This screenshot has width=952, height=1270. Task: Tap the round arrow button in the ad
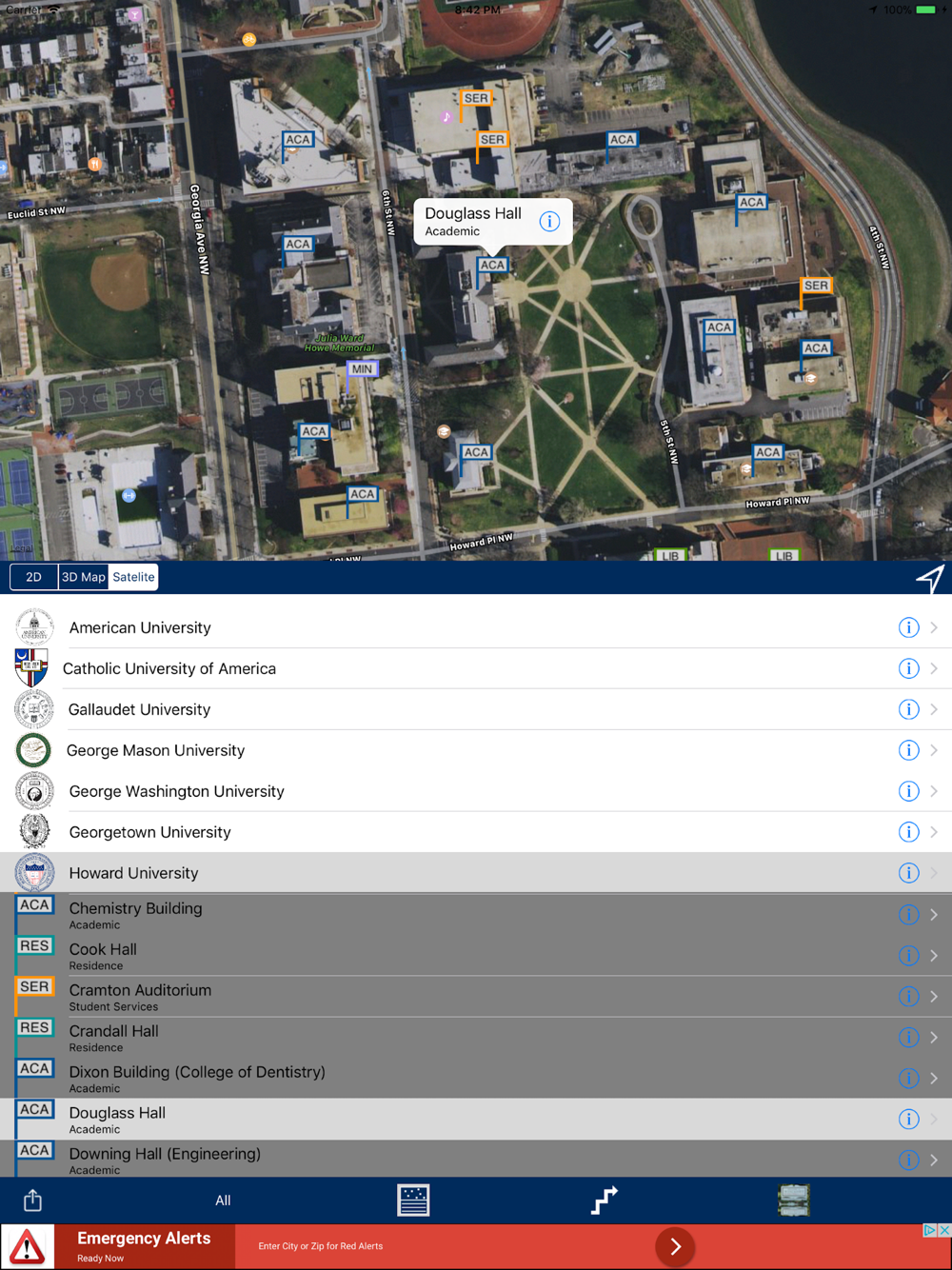tap(675, 1246)
